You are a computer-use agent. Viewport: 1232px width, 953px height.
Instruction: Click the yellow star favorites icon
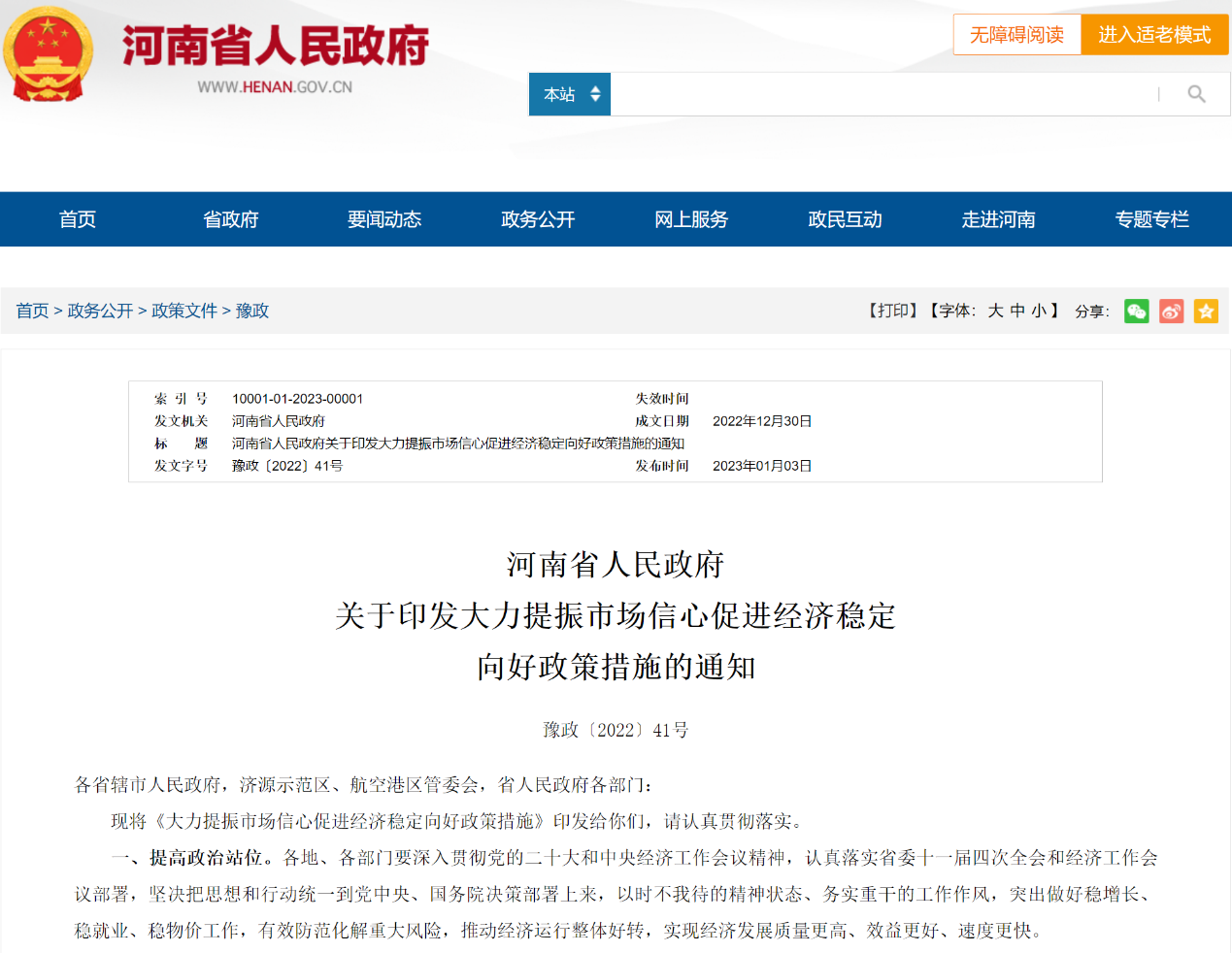(1206, 312)
